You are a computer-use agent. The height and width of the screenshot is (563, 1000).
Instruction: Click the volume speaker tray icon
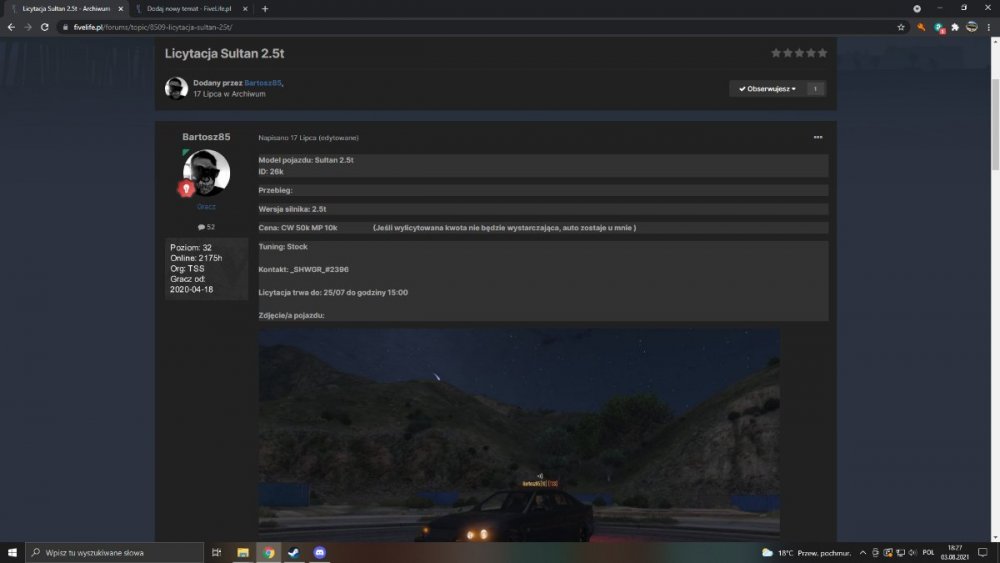click(x=913, y=552)
